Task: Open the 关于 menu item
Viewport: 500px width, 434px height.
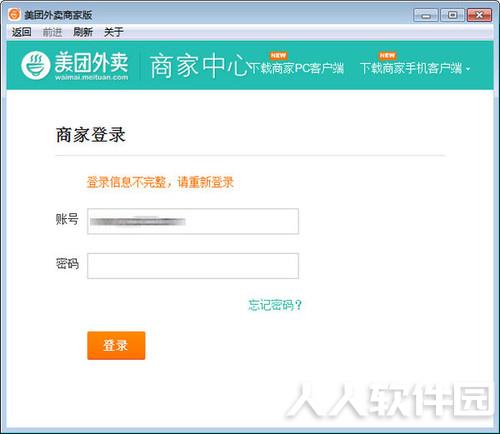Action: coord(114,32)
